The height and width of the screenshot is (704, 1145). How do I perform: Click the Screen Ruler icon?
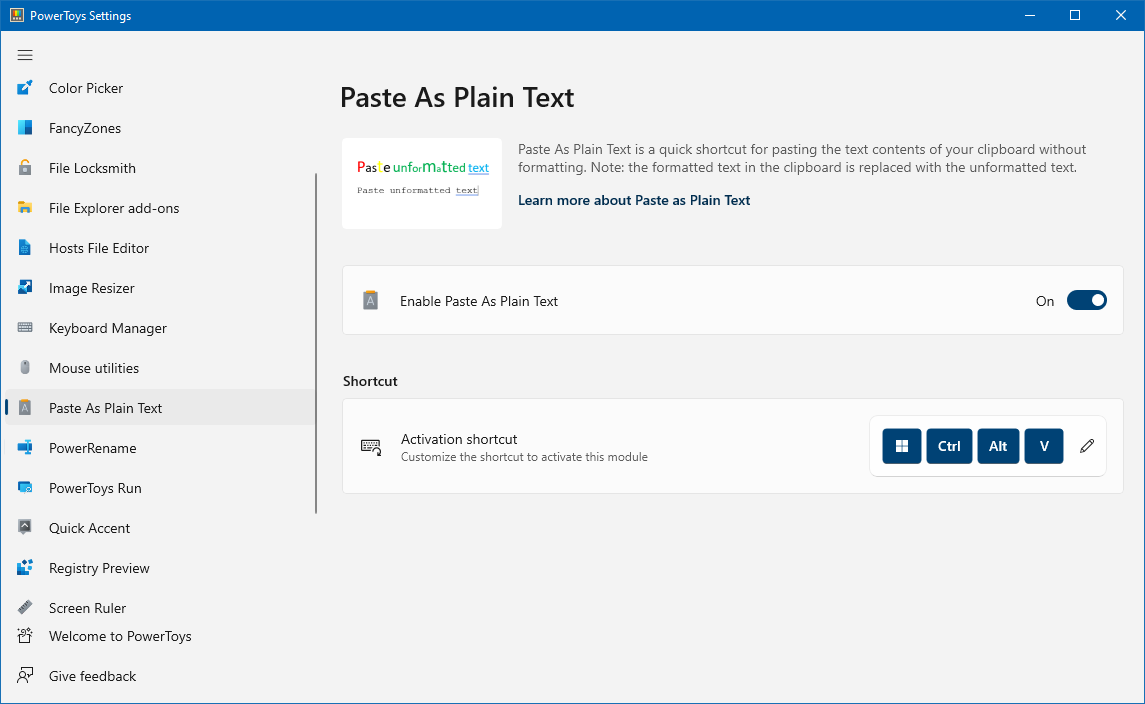point(25,608)
